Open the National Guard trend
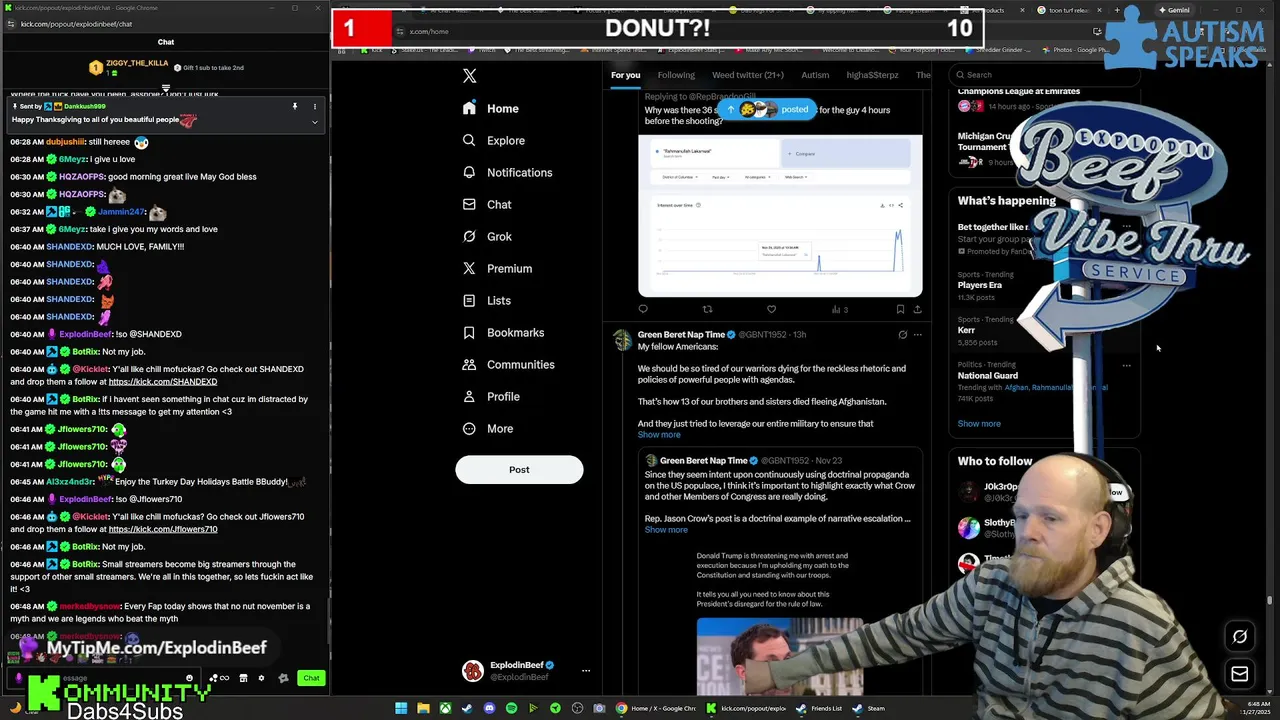 coord(987,376)
